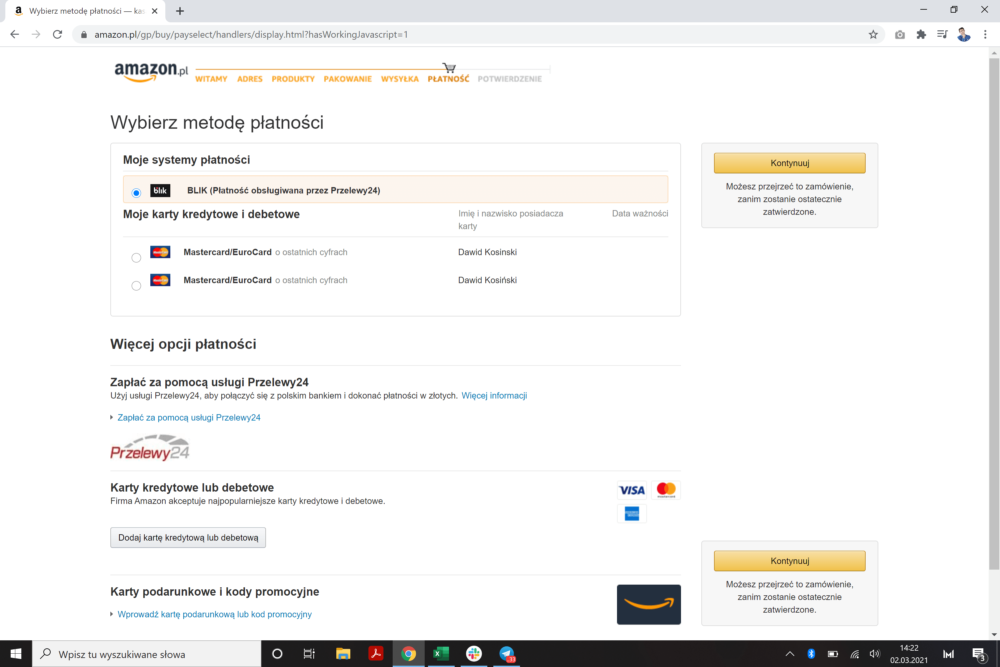This screenshot has width=1000, height=667.
Task: Close the Wybierz metodę płatności tab
Action: tap(154, 11)
